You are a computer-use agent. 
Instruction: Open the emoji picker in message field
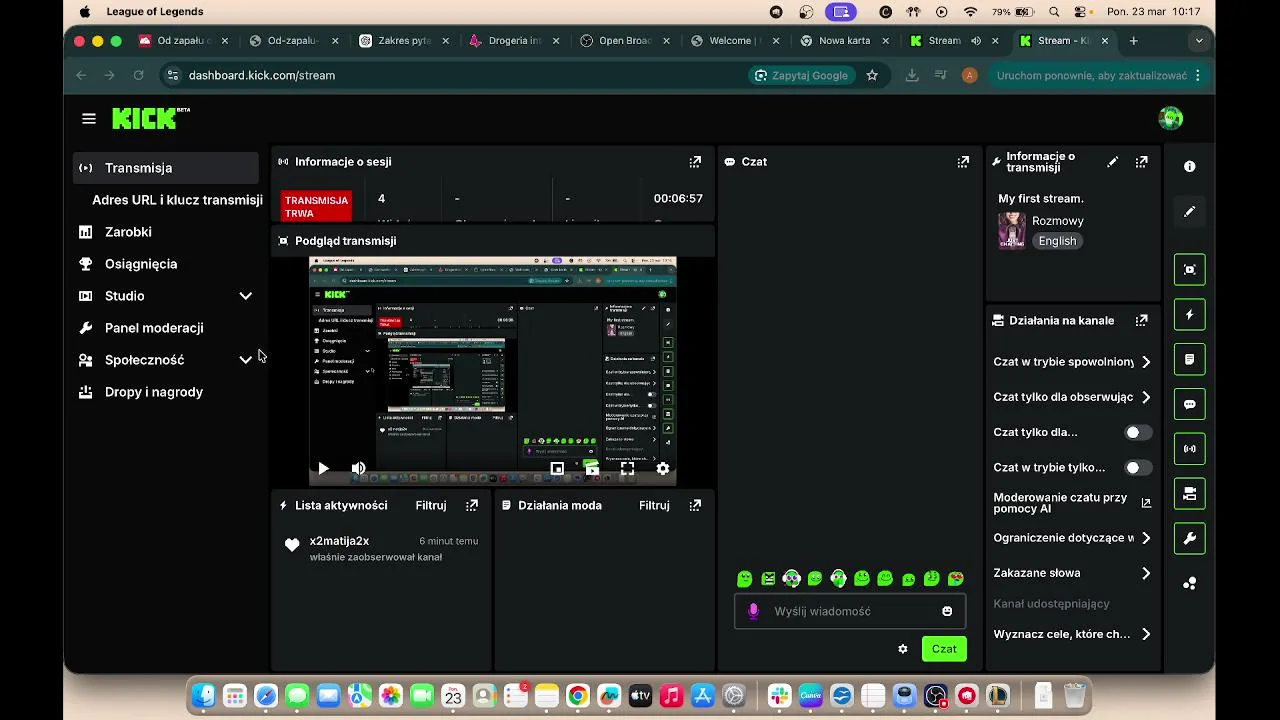point(947,611)
